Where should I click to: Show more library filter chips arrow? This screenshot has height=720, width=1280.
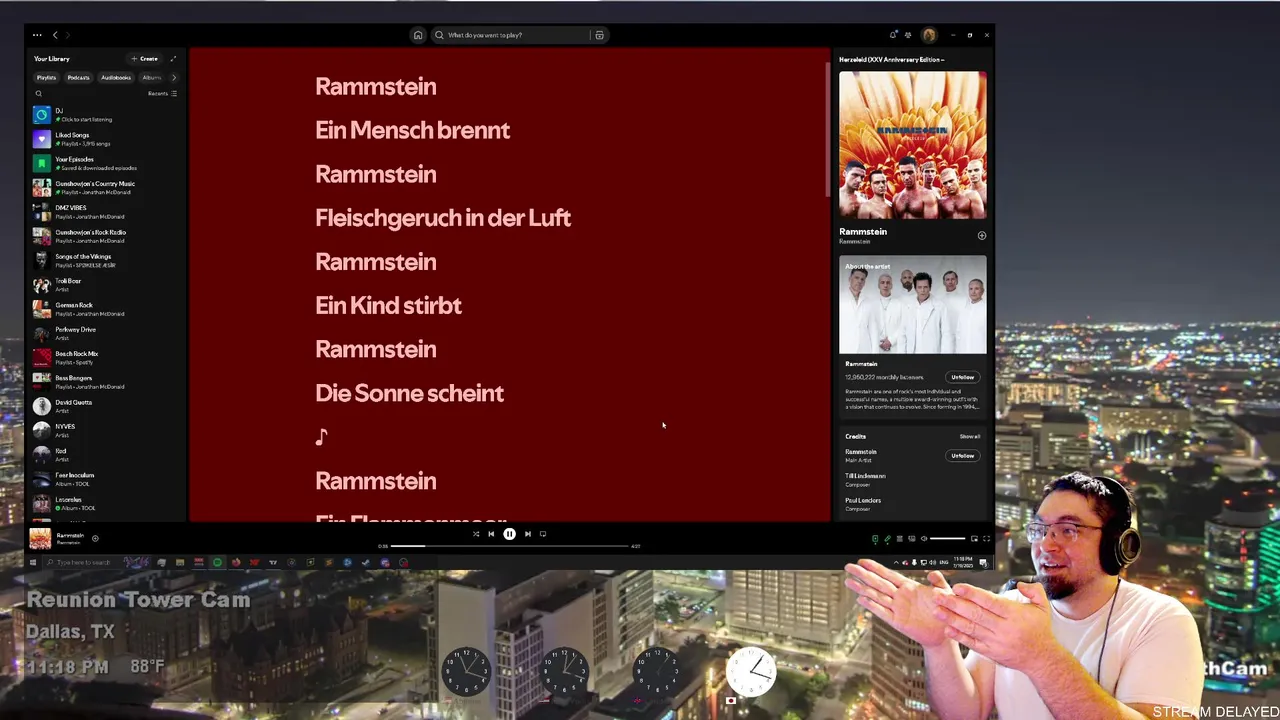pyautogui.click(x=174, y=77)
